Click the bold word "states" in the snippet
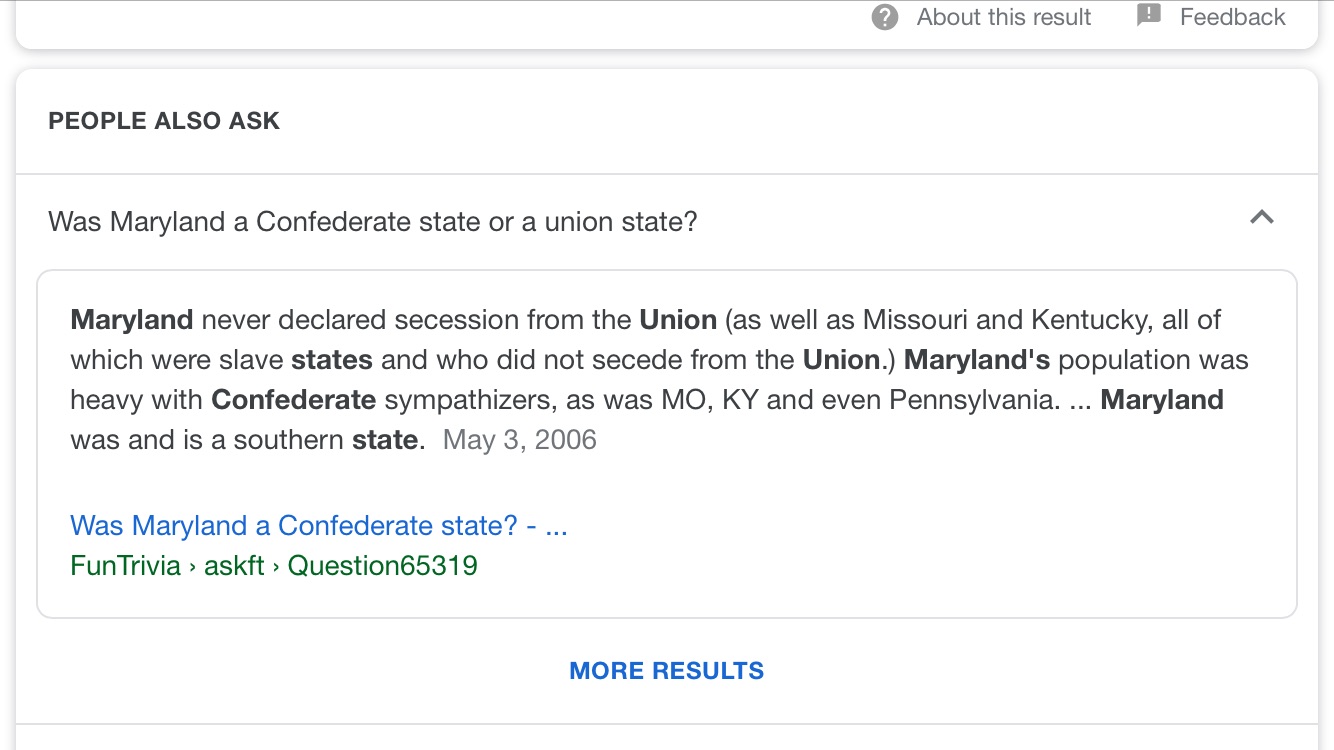This screenshot has height=750, width=1334. [332, 360]
